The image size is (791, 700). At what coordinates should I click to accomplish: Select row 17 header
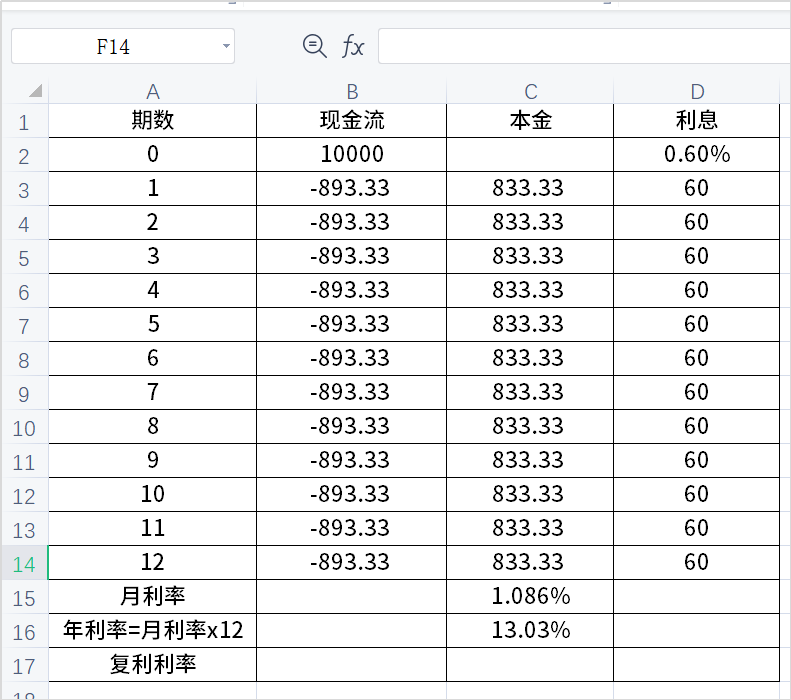click(24, 665)
